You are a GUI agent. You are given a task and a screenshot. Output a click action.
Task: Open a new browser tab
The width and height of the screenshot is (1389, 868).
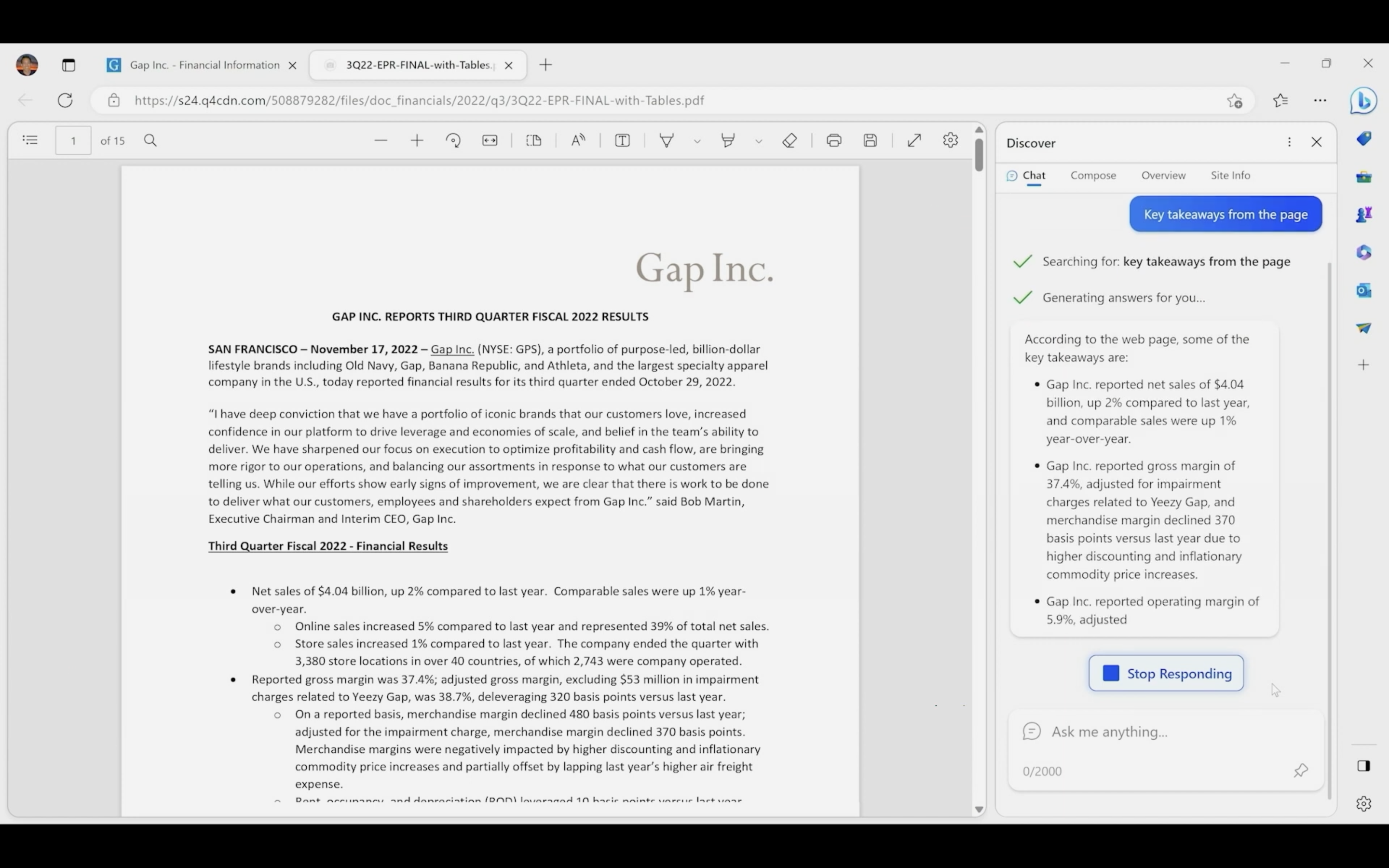coord(546,65)
